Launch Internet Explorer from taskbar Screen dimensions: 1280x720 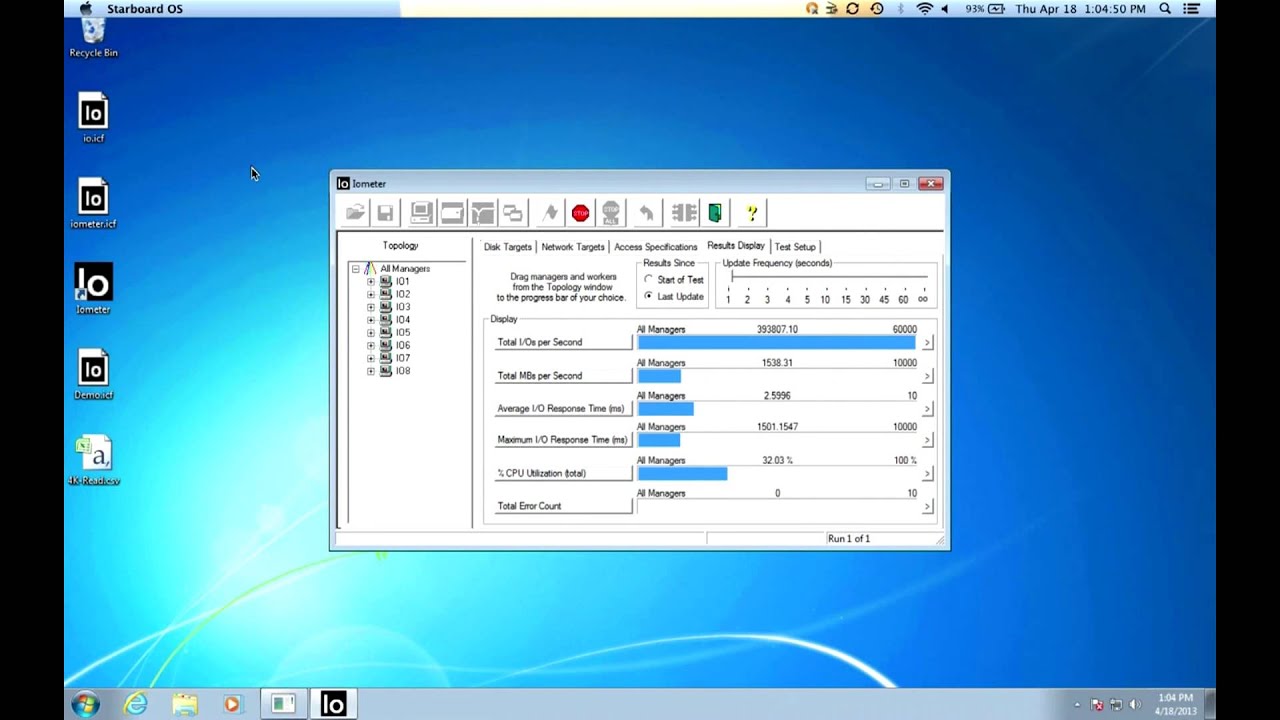135,704
